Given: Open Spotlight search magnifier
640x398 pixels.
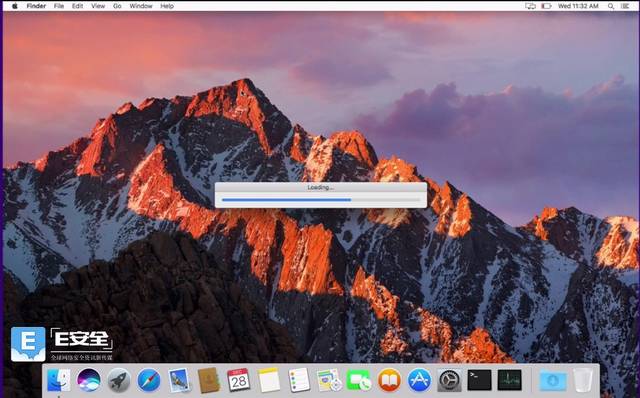Looking at the screenshot, I should coord(611,6).
